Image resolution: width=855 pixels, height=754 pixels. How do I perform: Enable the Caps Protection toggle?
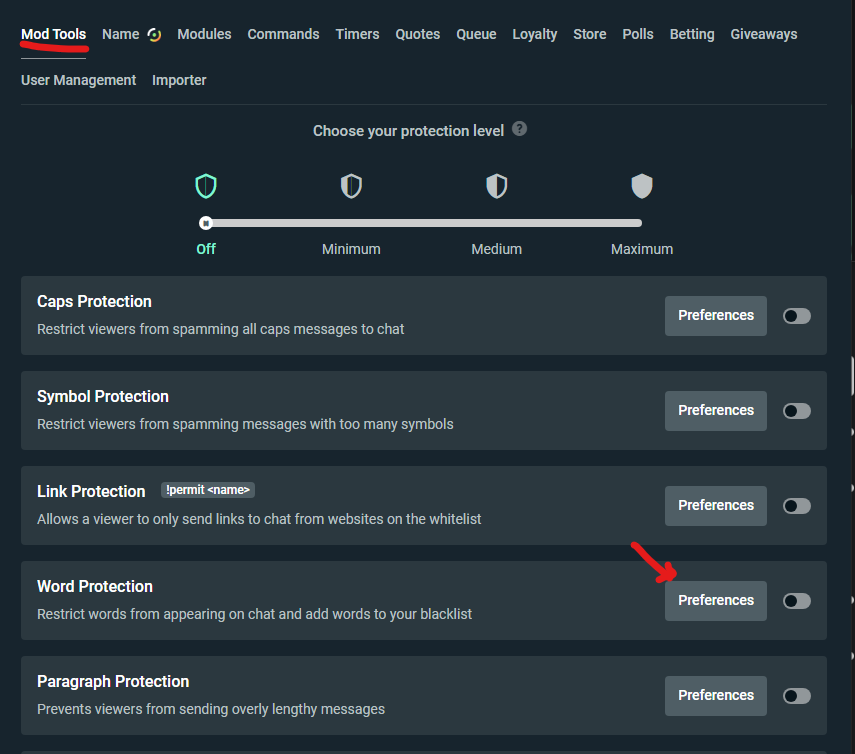[x=796, y=315]
